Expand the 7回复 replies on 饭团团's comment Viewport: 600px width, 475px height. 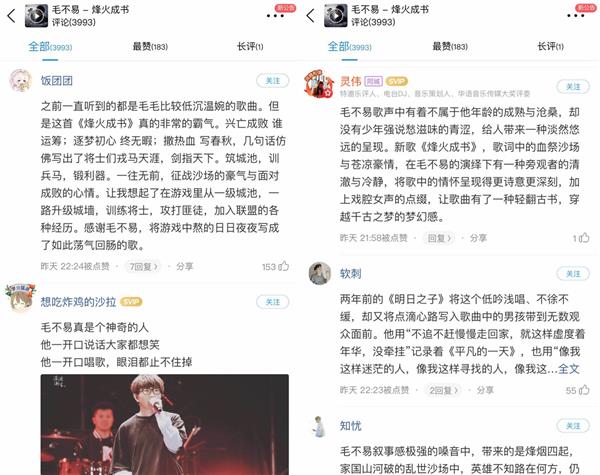(x=143, y=266)
